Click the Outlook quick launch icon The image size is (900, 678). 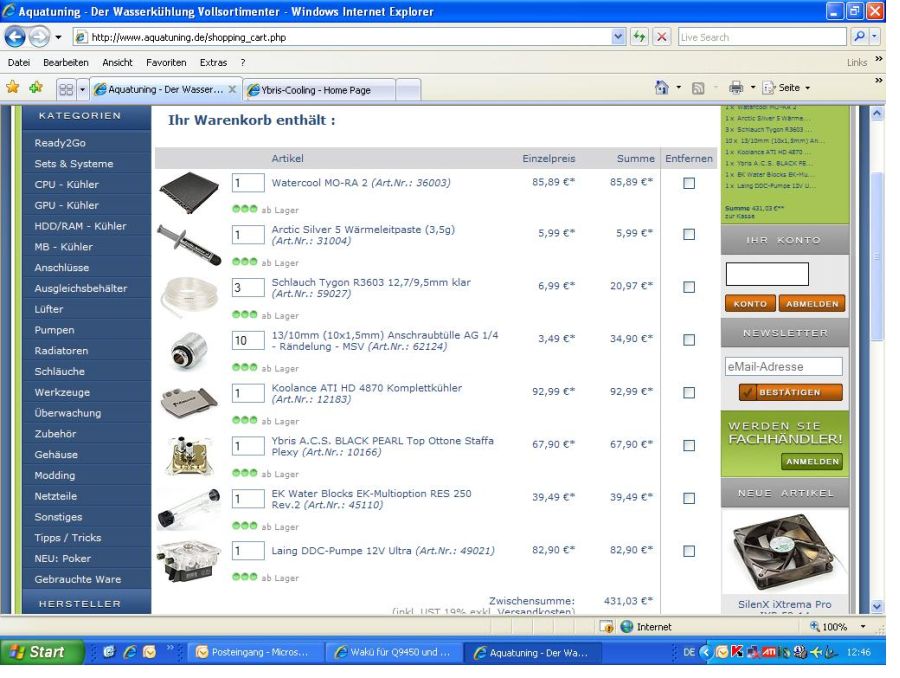[x=149, y=652]
